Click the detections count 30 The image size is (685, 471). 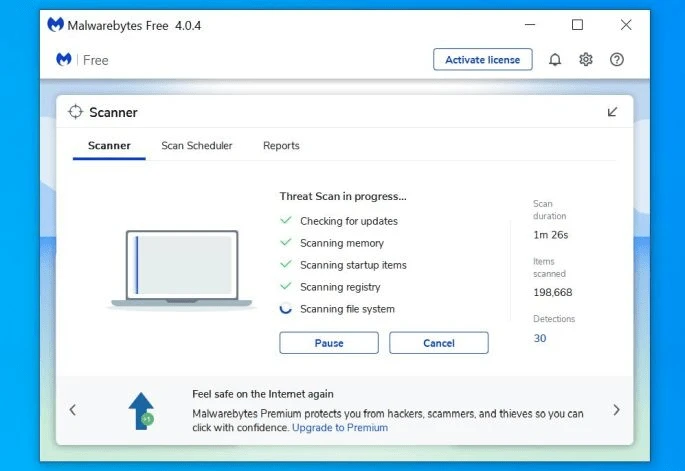pyautogui.click(x=540, y=338)
